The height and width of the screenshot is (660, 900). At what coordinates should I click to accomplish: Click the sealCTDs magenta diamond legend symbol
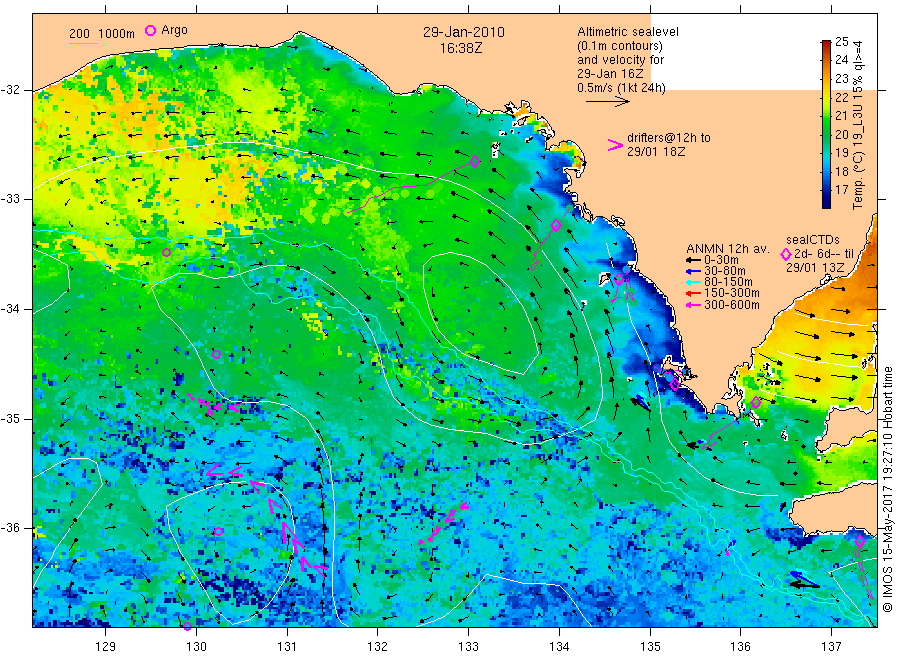[x=786, y=254]
